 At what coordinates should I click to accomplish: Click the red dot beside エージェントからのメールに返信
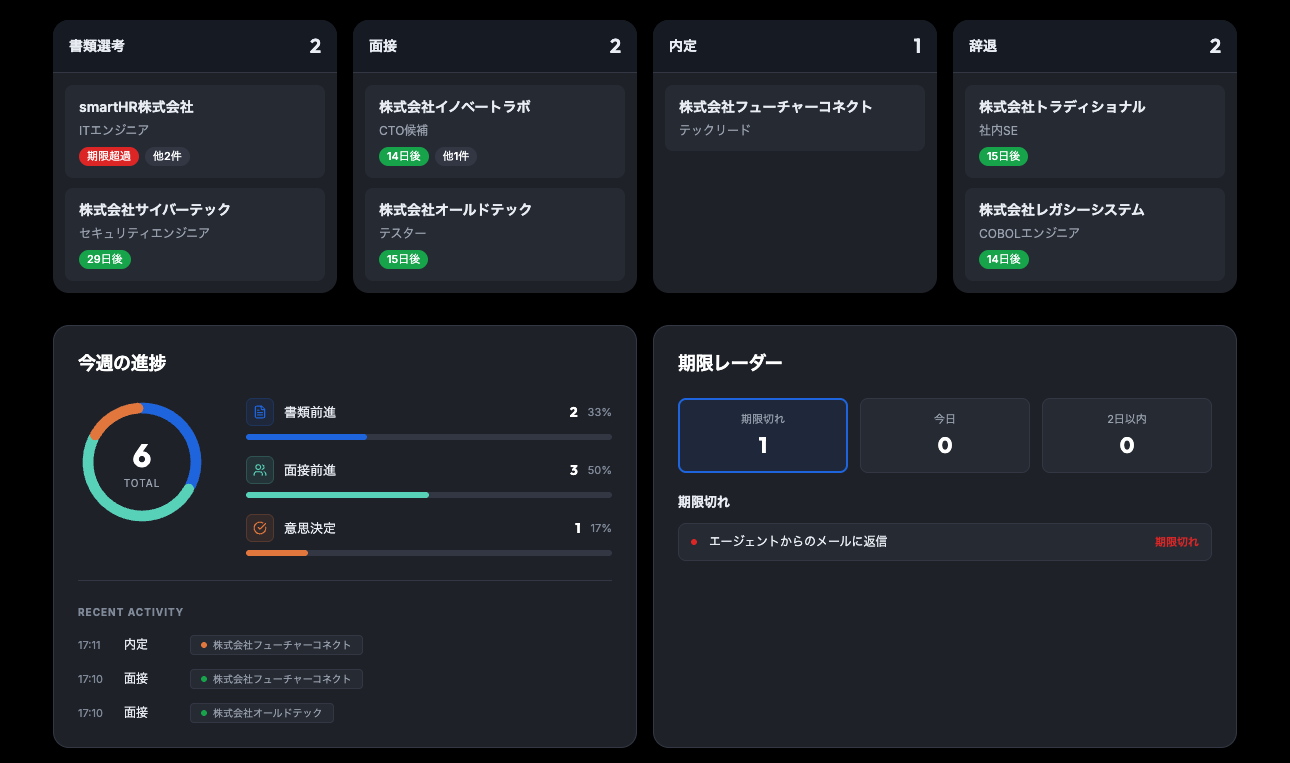click(694, 542)
